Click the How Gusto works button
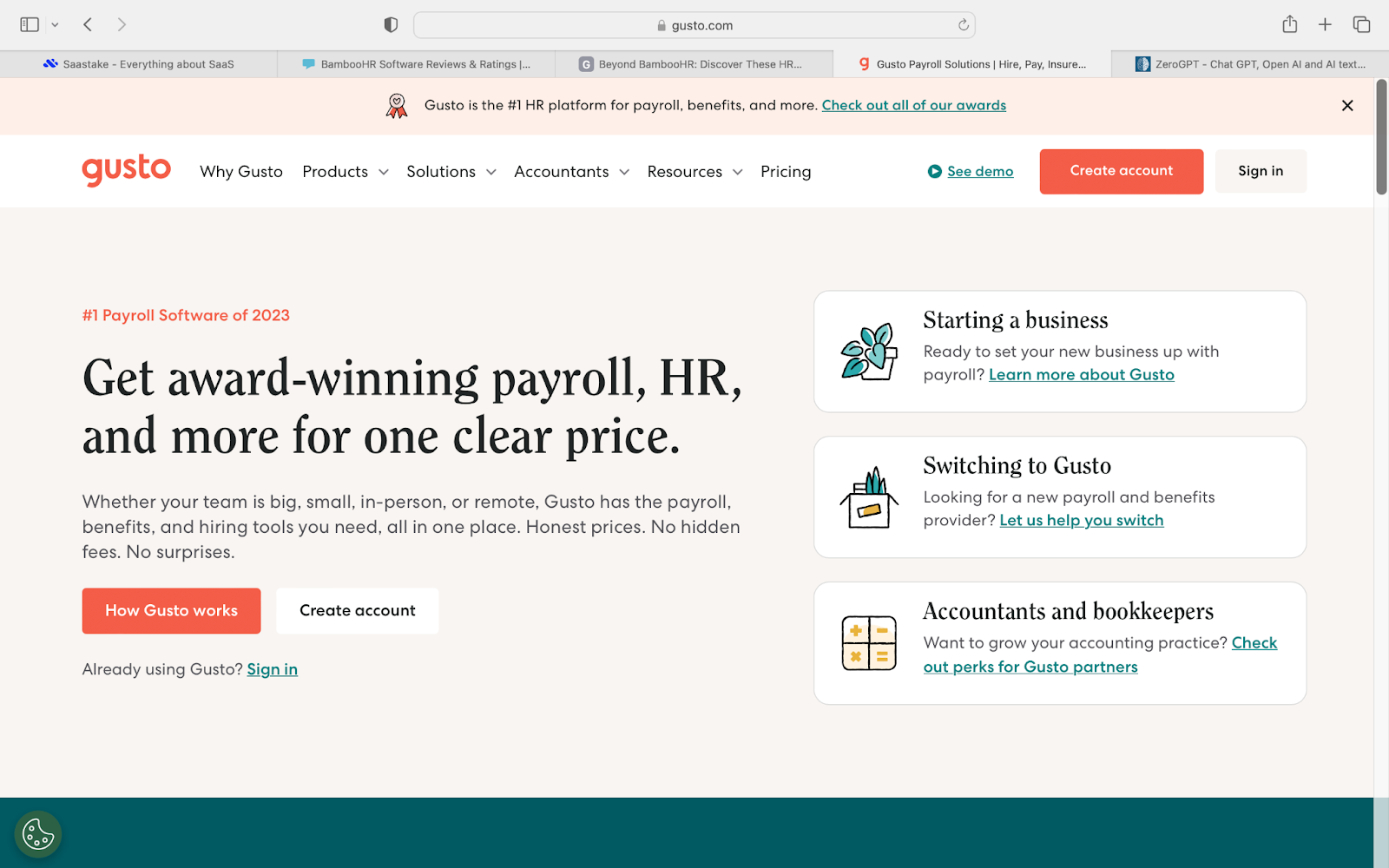Viewport: 1389px width, 868px height. click(x=171, y=611)
